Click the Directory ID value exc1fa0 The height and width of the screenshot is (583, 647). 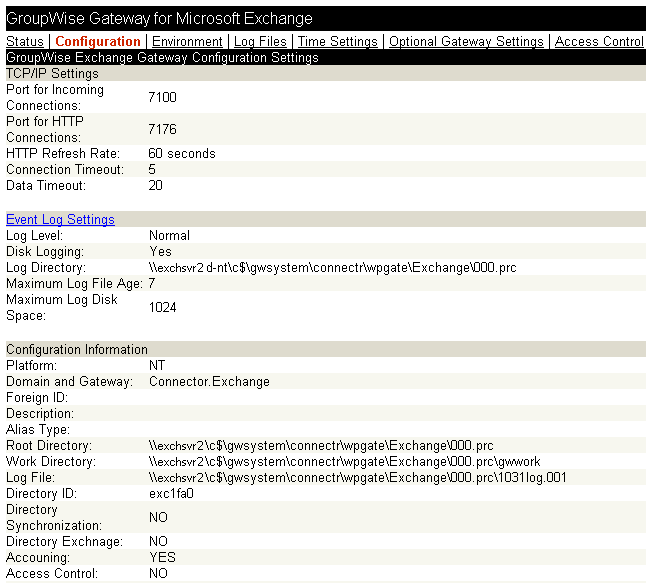coord(171,493)
